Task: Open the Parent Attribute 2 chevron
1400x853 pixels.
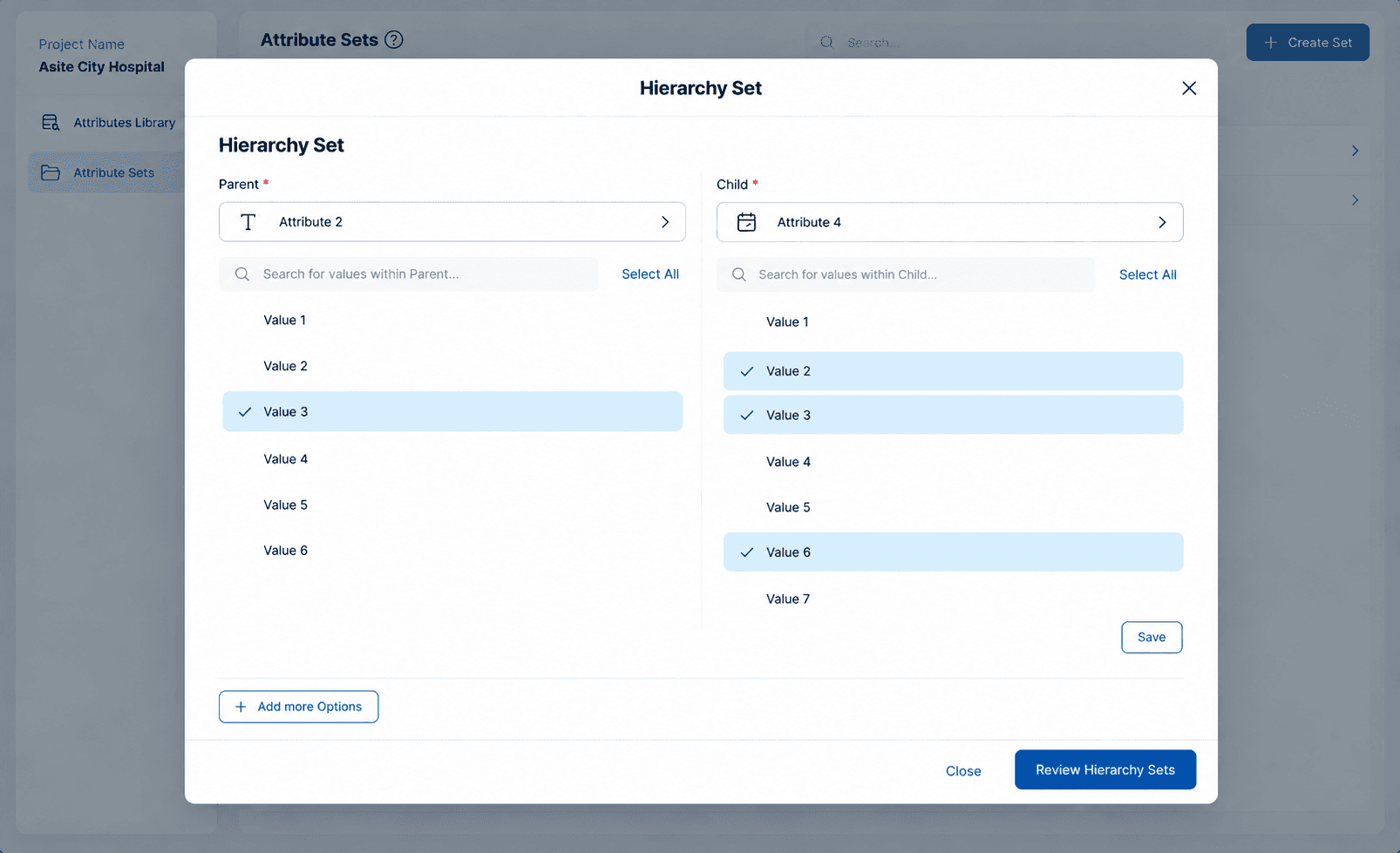Action: (x=665, y=222)
